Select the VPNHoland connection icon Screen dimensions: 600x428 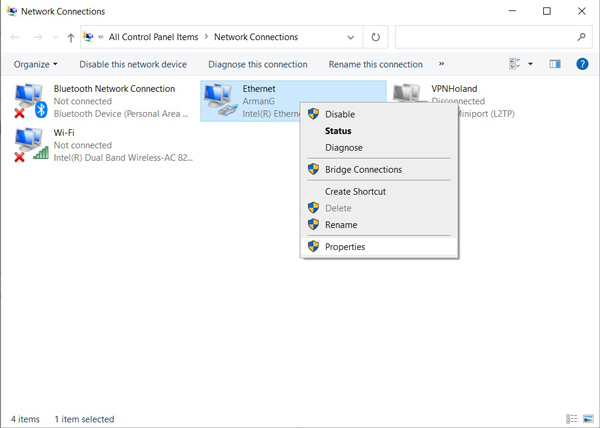(409, 94)
